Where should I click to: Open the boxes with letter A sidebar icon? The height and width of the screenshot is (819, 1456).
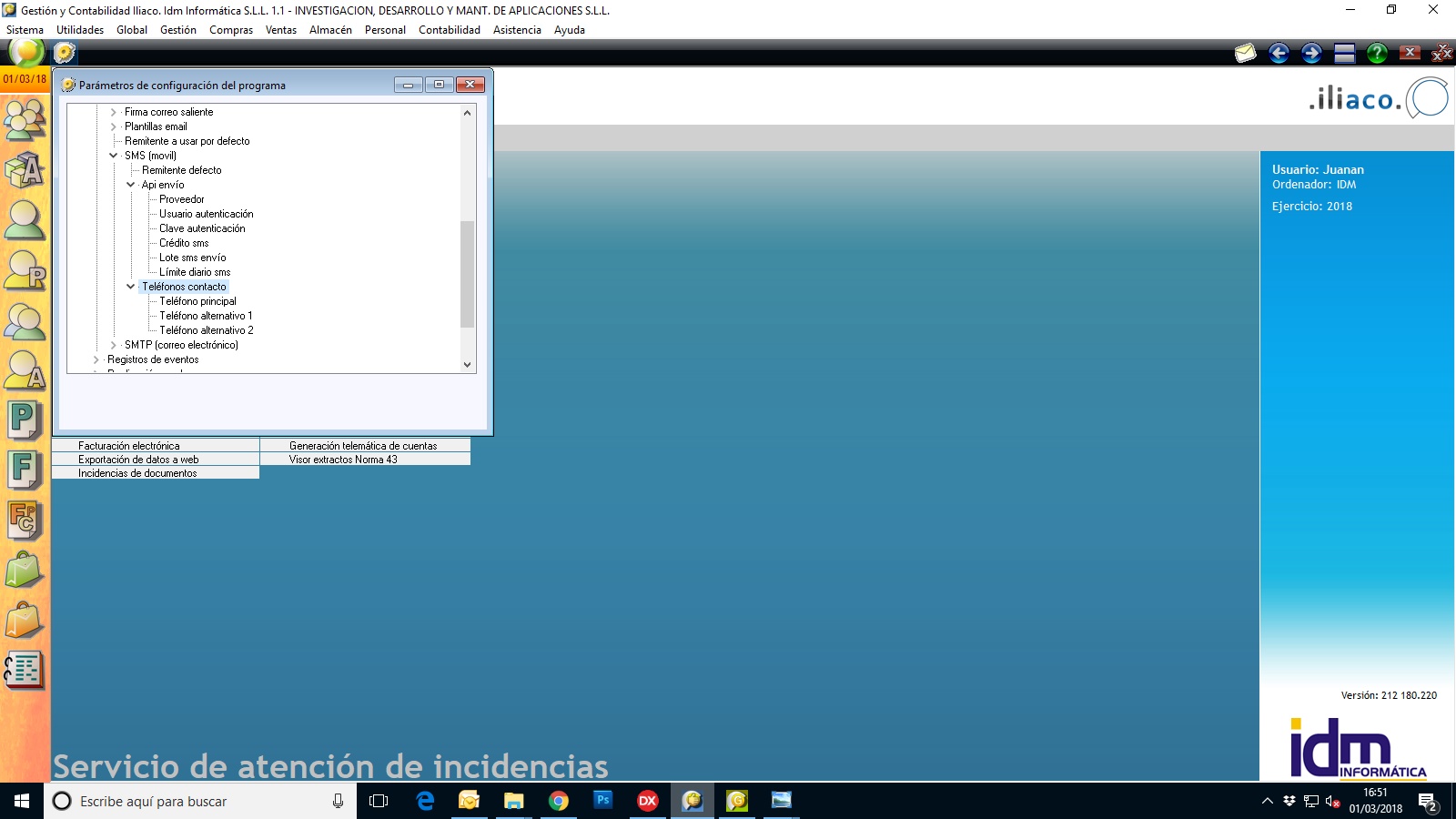point(25,169)
